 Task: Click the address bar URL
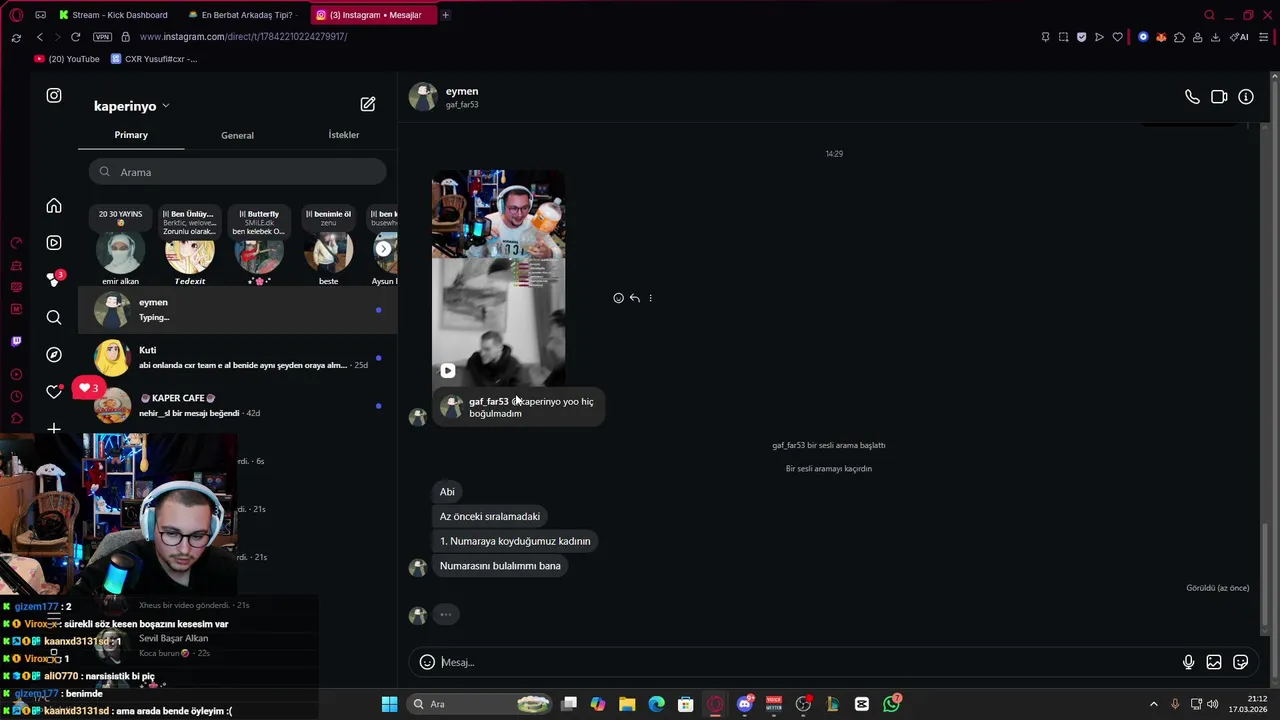tap(243, 37)
